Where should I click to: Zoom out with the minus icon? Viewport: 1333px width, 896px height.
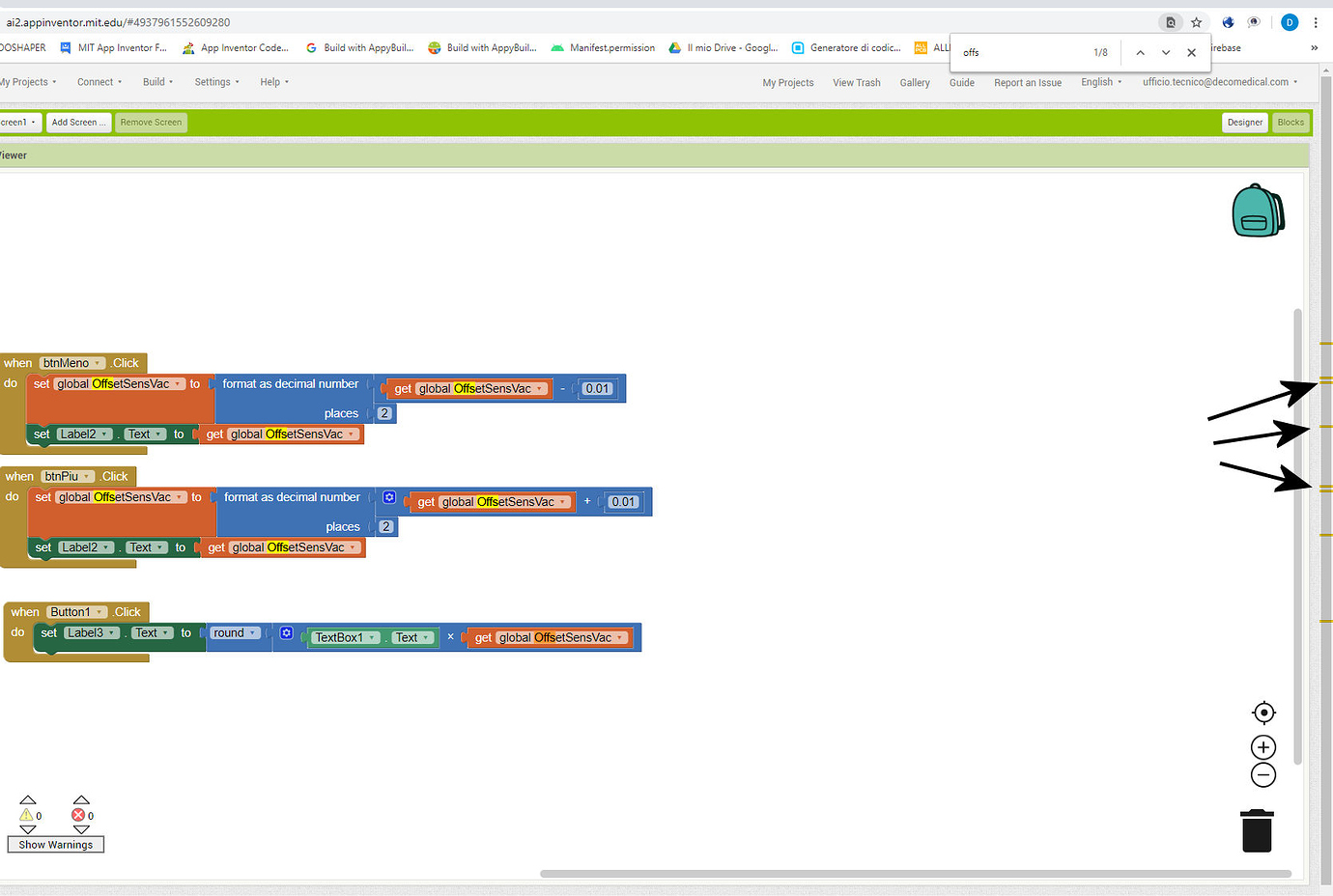1263,774
